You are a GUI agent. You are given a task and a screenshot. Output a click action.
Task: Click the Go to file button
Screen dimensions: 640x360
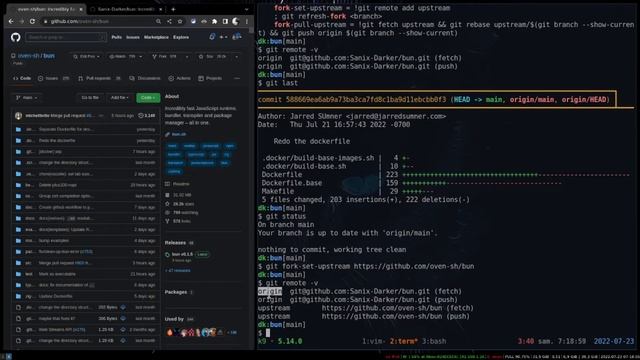pos(90,98)
